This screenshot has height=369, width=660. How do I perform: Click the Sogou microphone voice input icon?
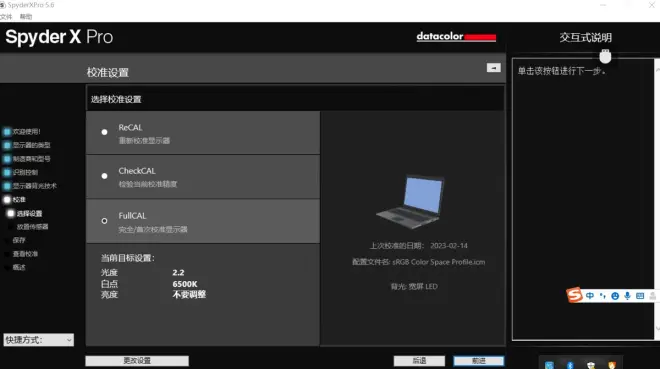click(x=627, y=296)
